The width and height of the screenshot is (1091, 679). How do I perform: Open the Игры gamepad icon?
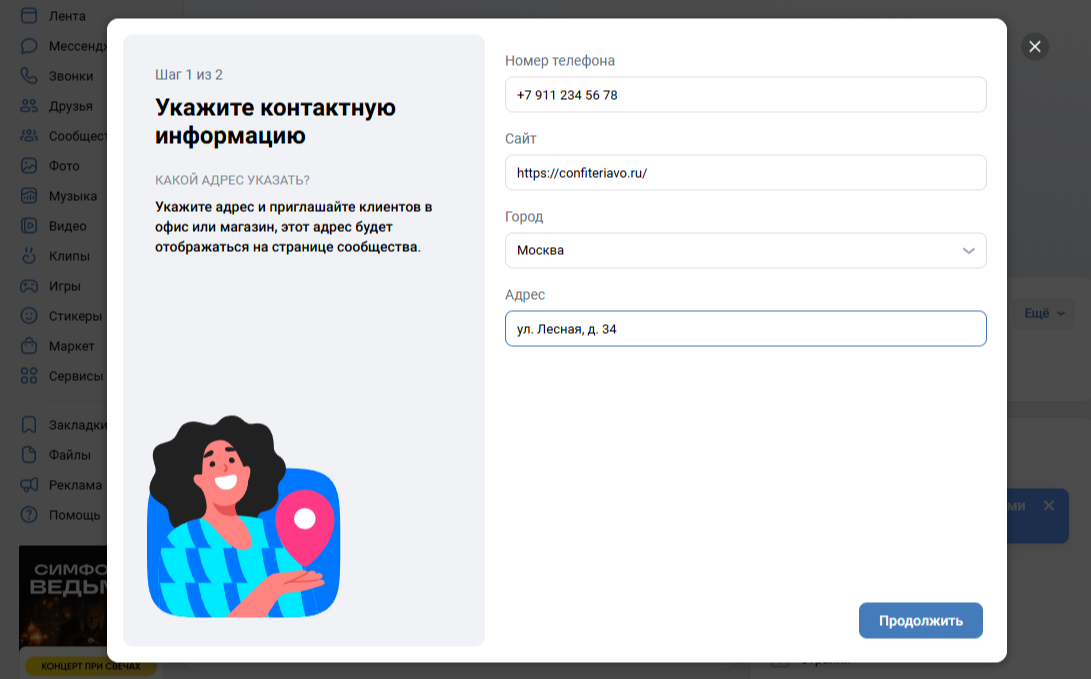point(30,286)
